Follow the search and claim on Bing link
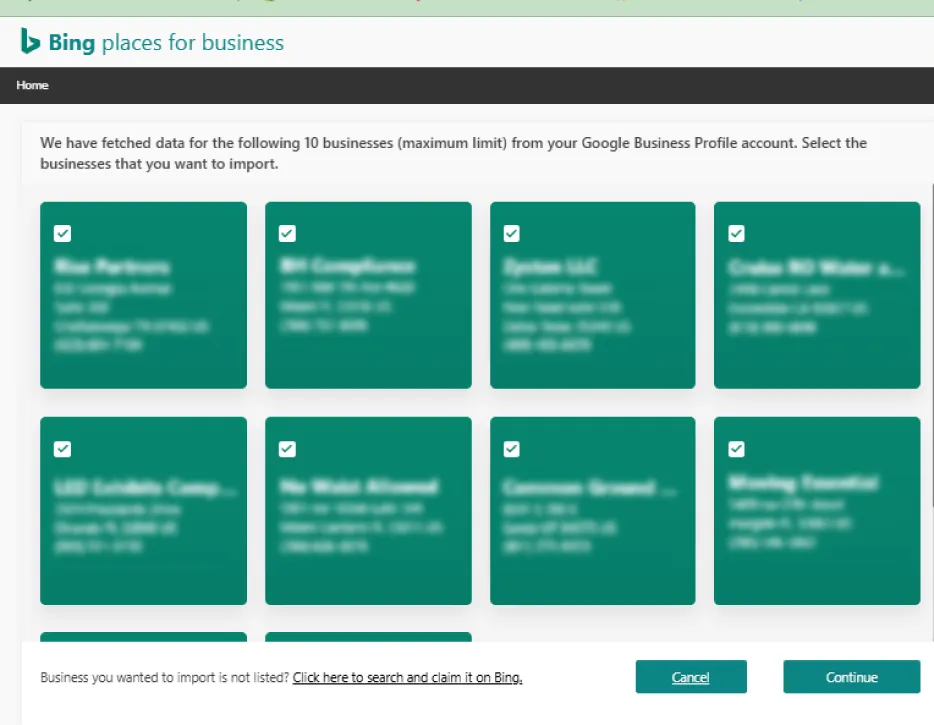 click(407, 678)
